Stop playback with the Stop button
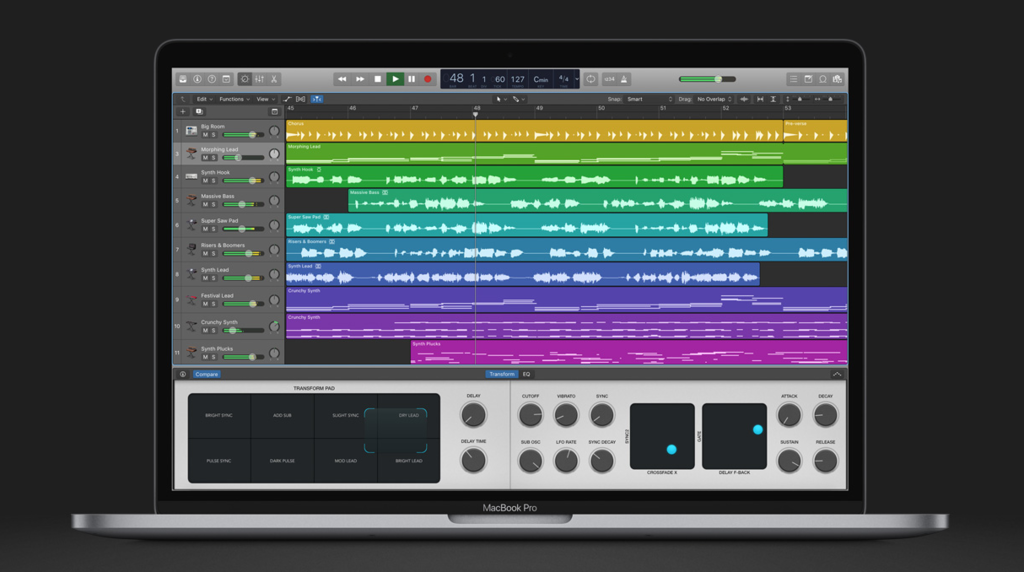Screen dimensions: 1024x572 click(377, 79)
